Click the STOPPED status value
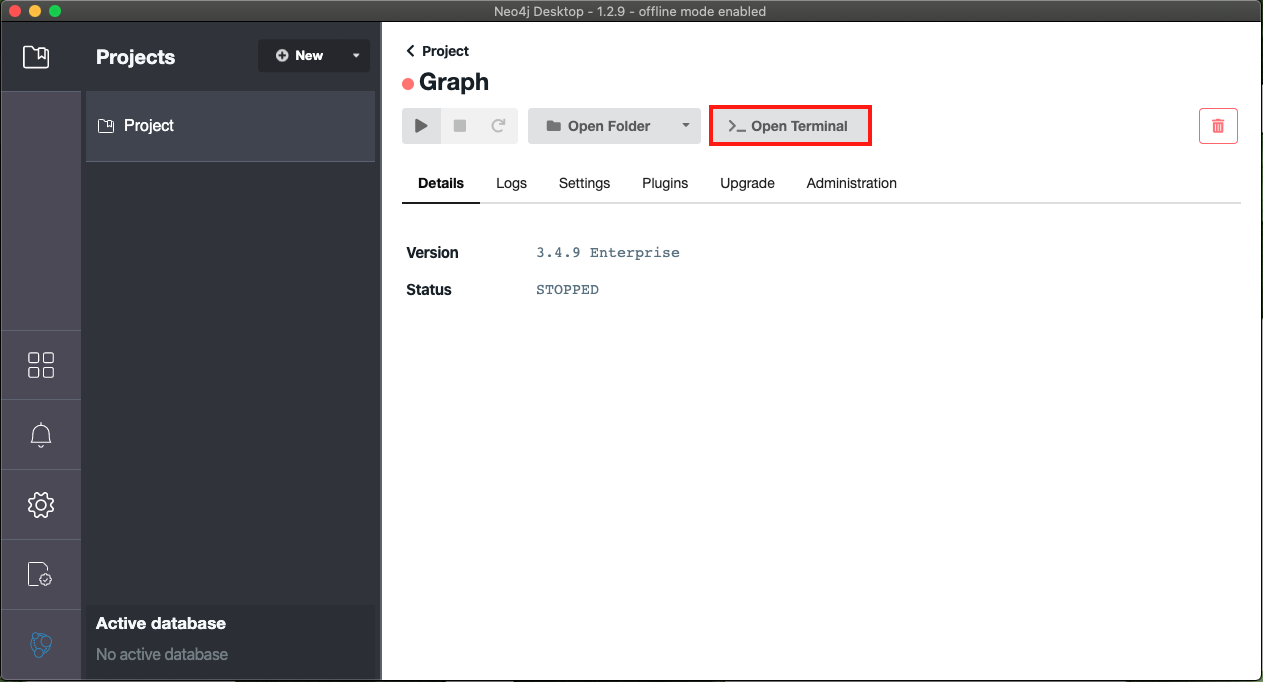1263x682 pixels. (567, 290)
